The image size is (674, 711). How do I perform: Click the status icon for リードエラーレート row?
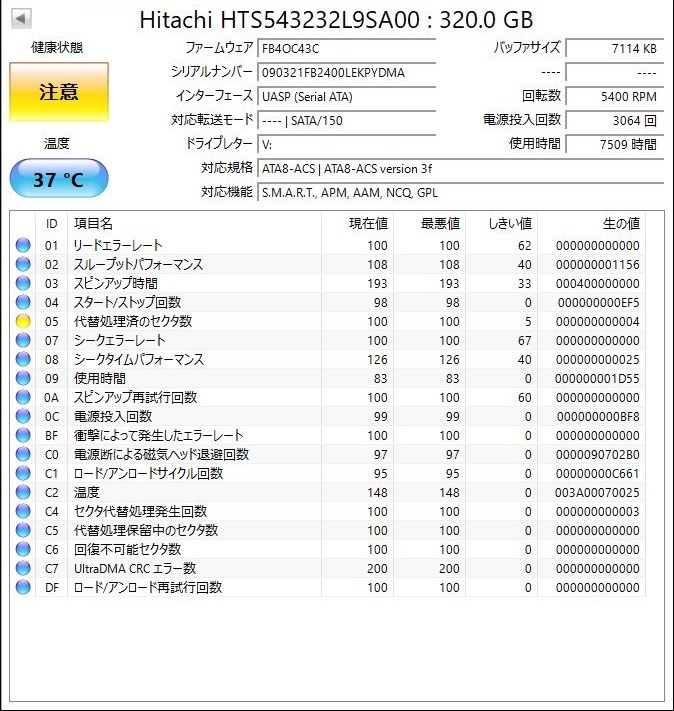[23, 245]
